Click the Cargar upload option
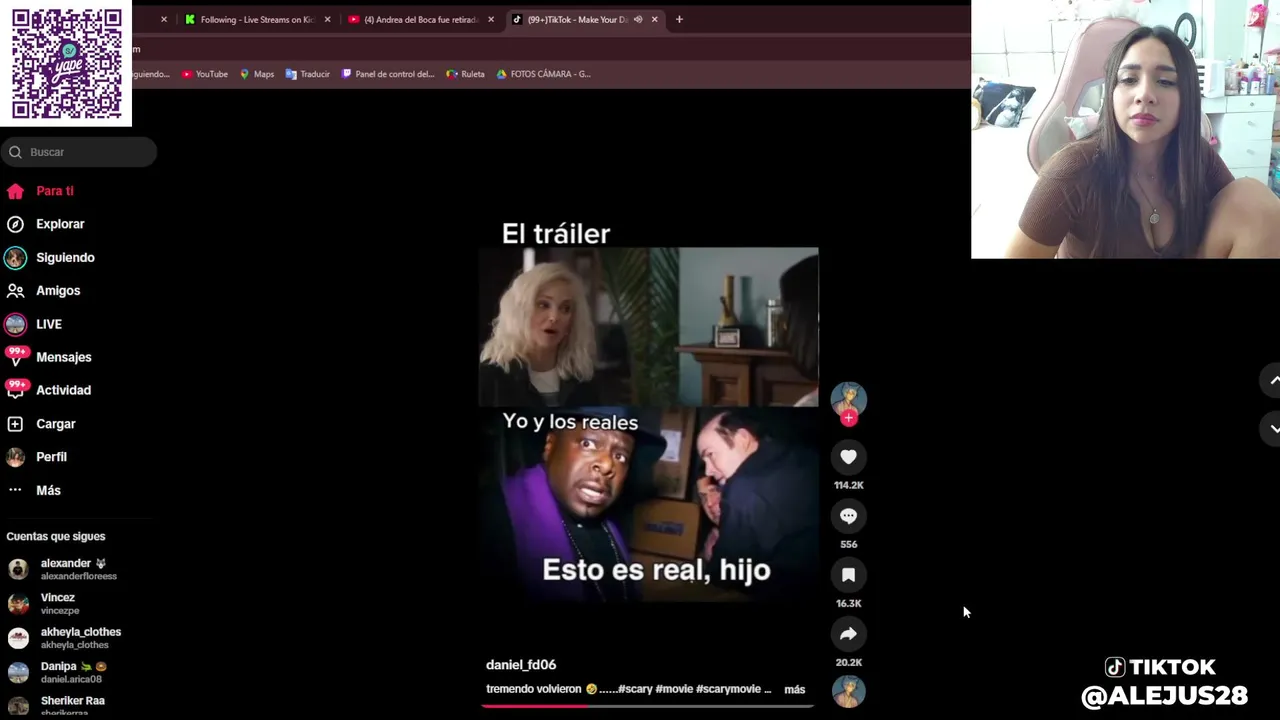This screenshot has height=720, width=1280. pyautogui.click(x=56, y=424)
